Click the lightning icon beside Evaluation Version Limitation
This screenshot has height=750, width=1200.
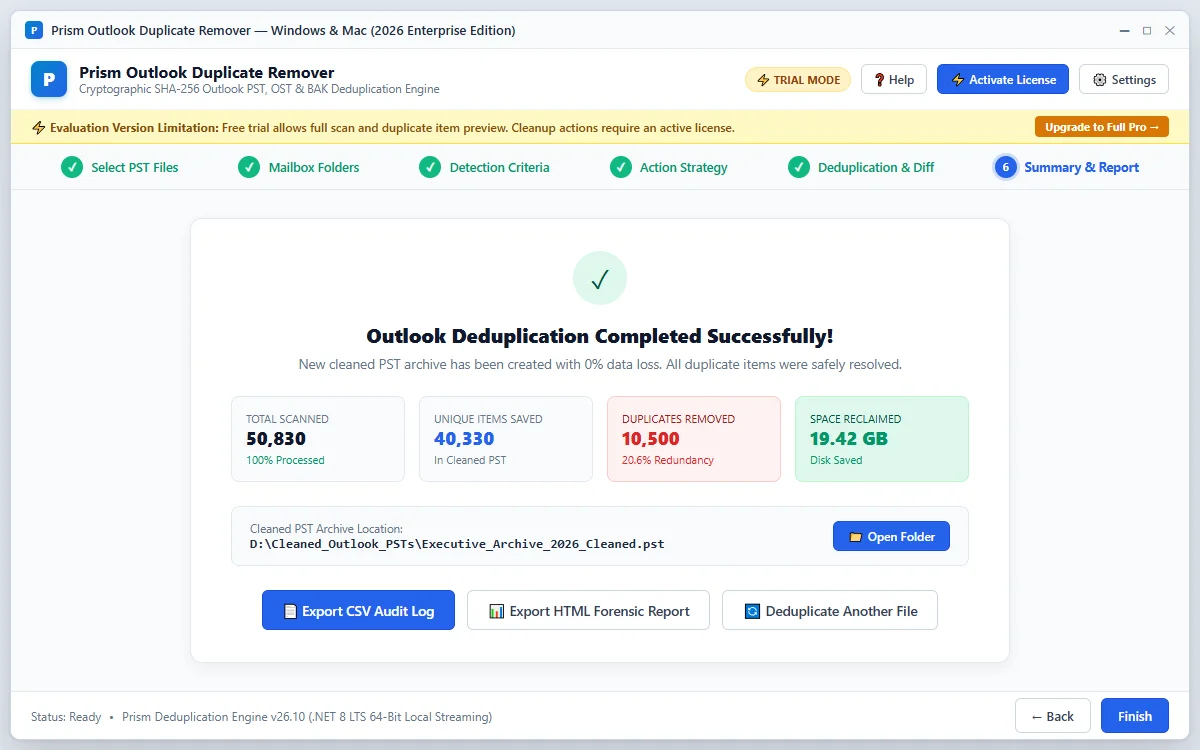click(x=39, y=128)
